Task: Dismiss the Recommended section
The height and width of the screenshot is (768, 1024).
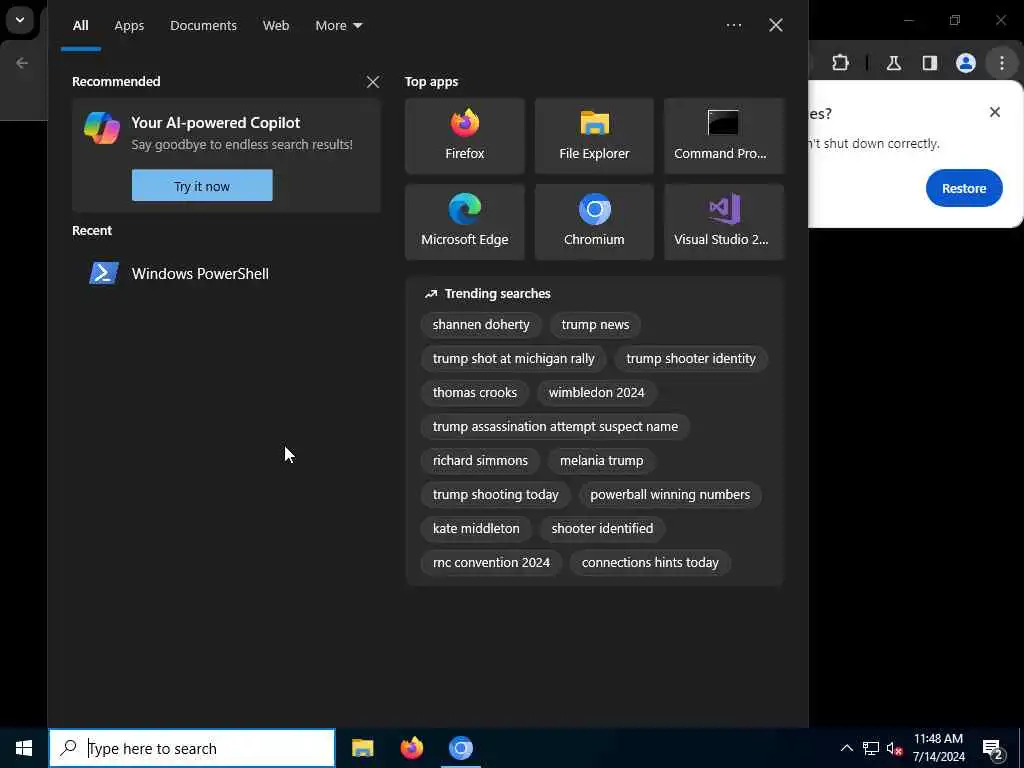Action: [x=372, y=82]
